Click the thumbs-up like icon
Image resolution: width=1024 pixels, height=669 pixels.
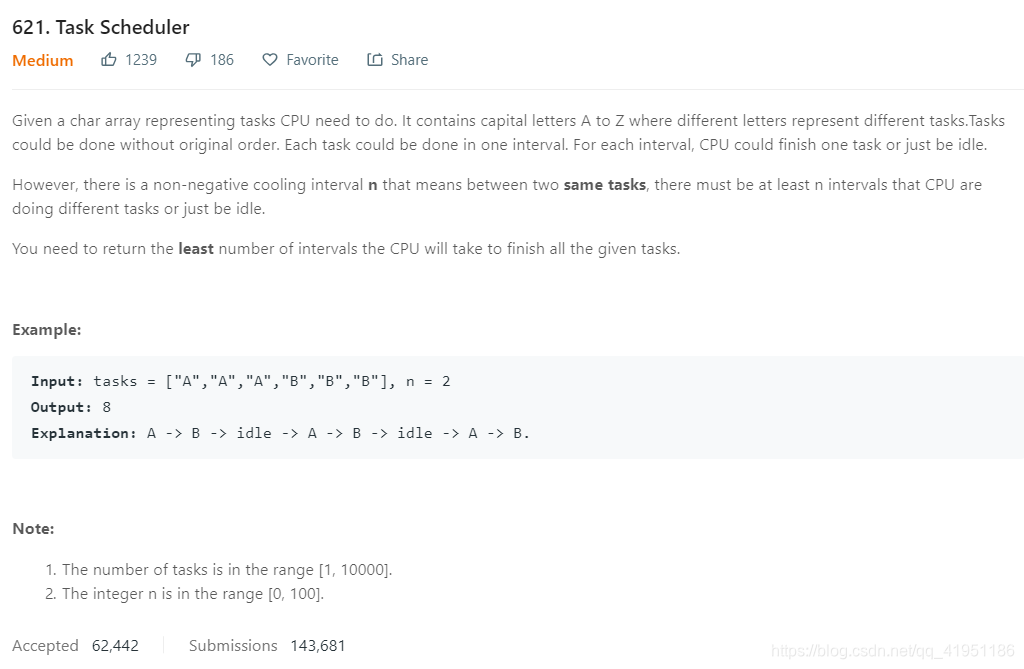(x=108, y=60)
